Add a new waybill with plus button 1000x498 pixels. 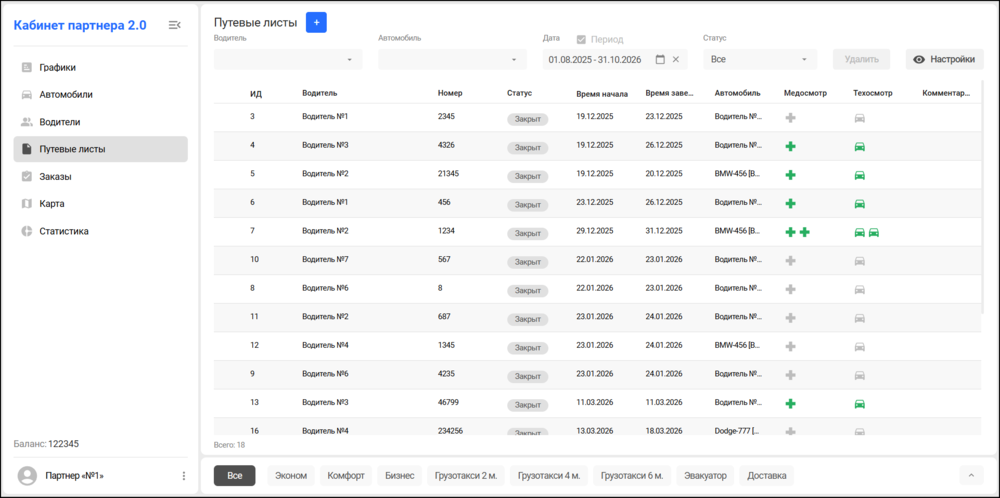click(316, 23)
